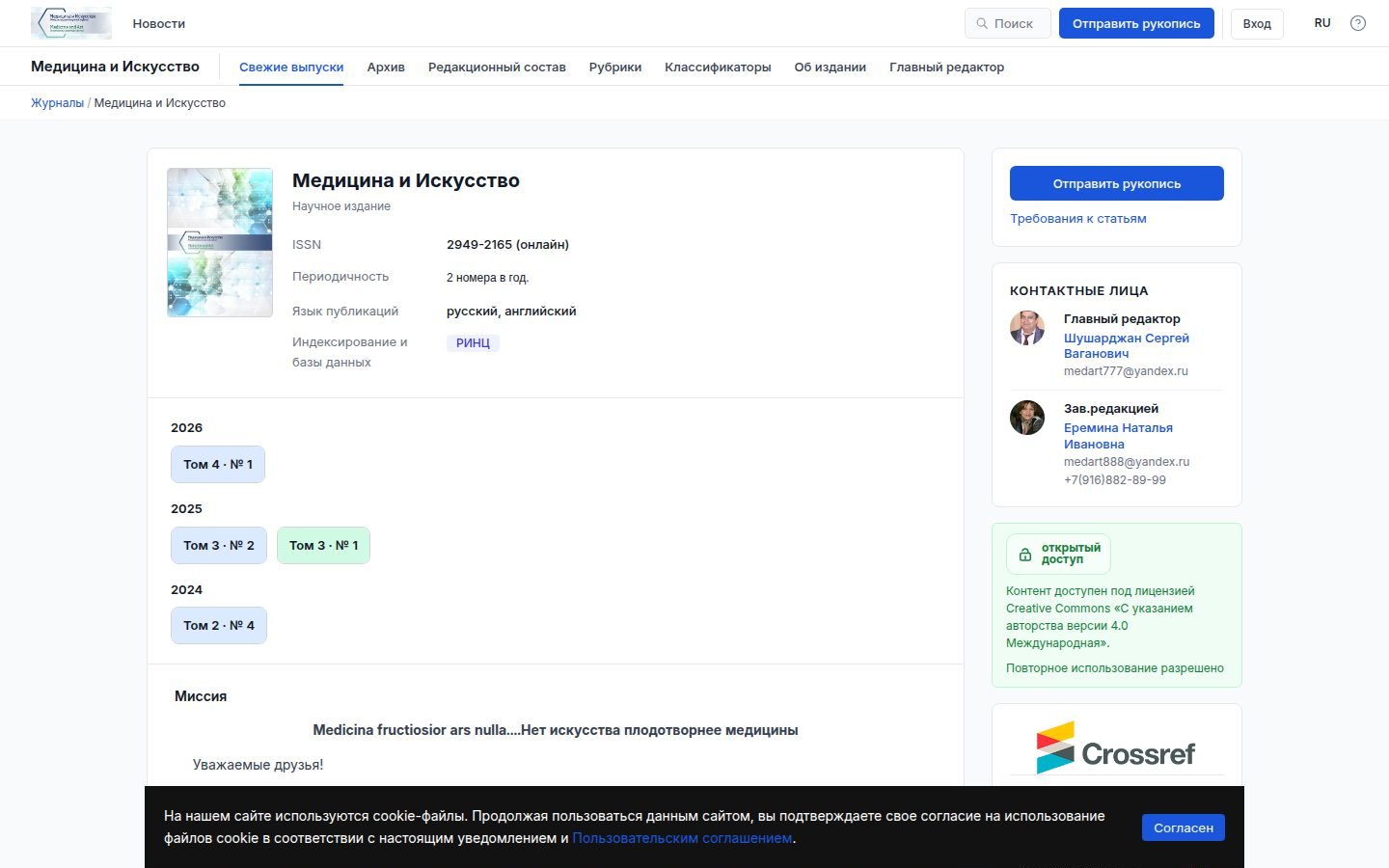Open Еремина Наталья Ивановна profile link
Viewport: 1389px width, 868px height.
pos(1118,436)
